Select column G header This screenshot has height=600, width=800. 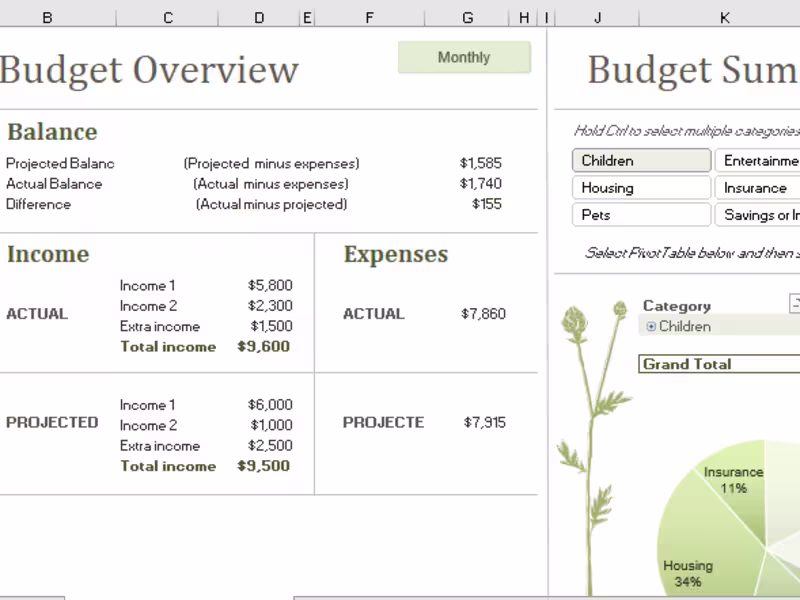[x=467, y=17]
